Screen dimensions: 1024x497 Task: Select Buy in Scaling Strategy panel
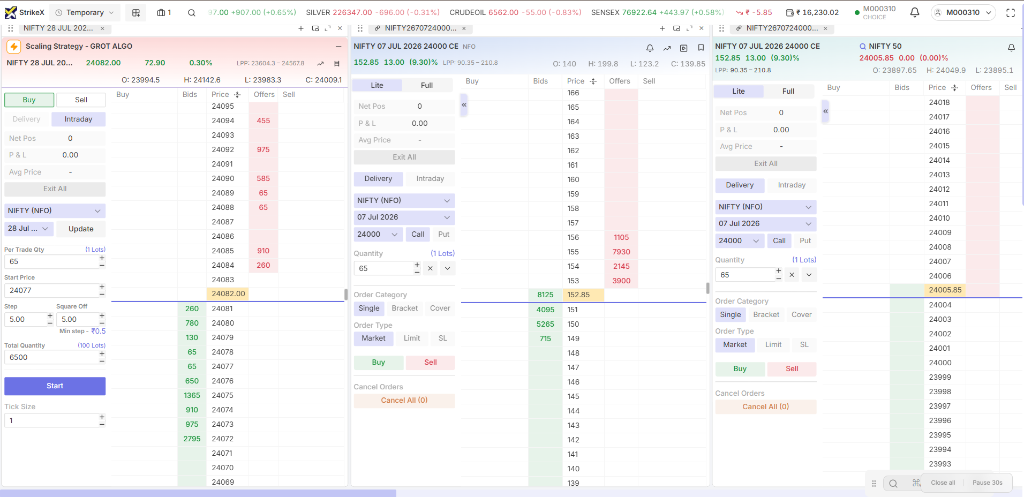pos(29,100)
